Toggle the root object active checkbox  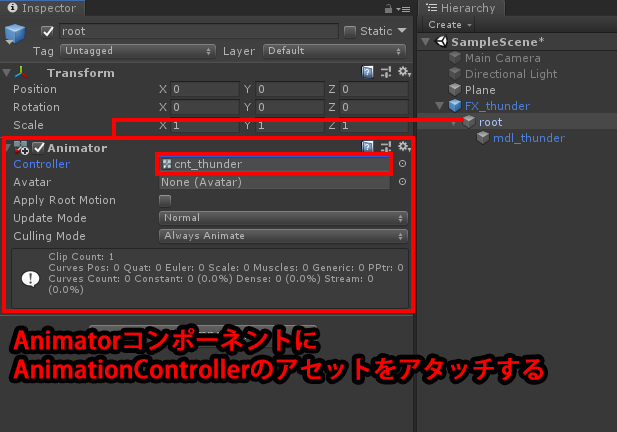point(47,31)
